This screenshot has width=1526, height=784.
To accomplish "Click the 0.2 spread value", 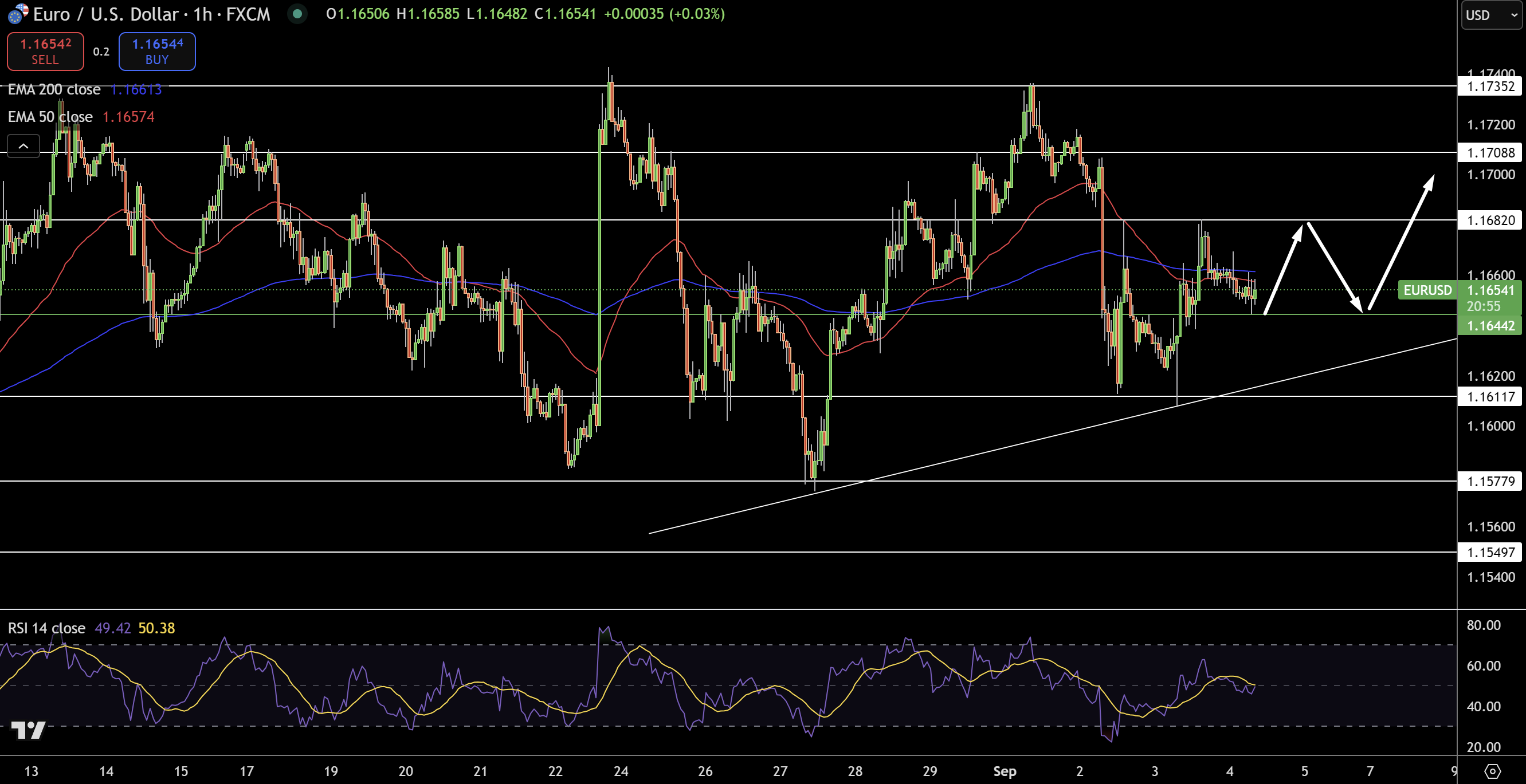I will coord(101,52).
